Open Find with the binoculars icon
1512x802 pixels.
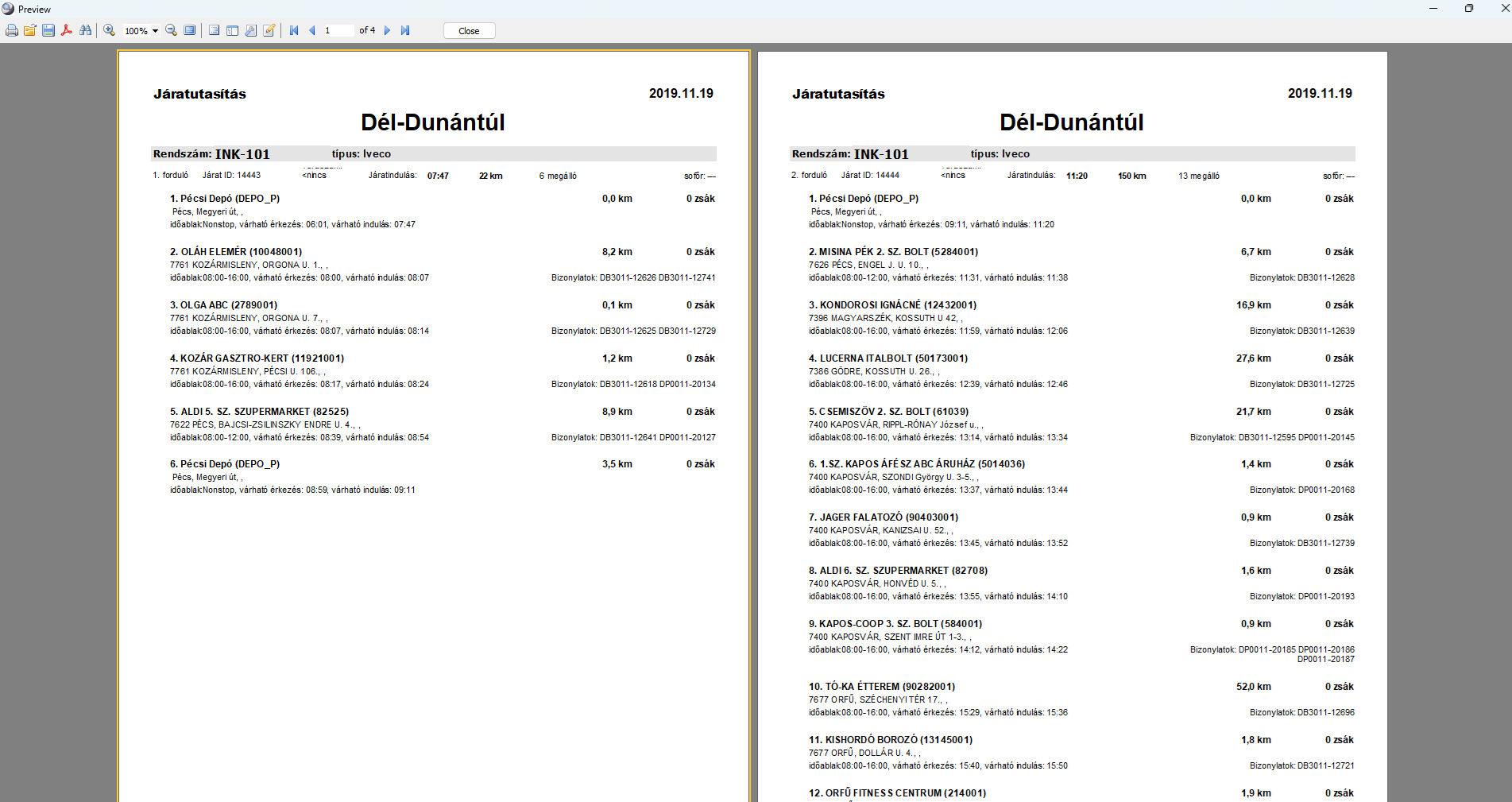click(85, 30)
